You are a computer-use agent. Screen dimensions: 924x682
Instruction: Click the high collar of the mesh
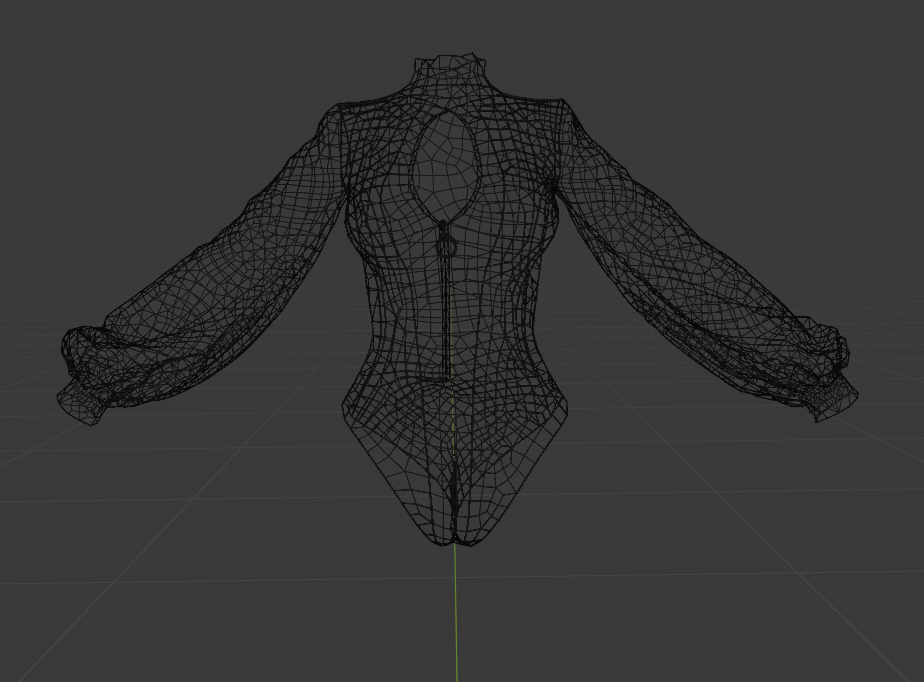click(x=451, y=73)
